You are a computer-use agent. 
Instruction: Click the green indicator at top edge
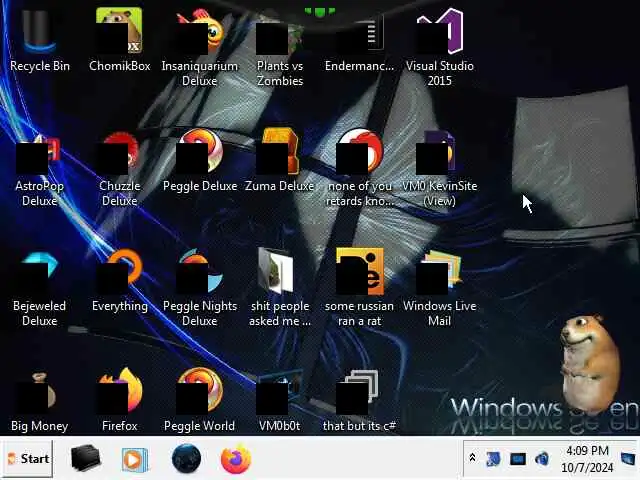click(320, 11)
